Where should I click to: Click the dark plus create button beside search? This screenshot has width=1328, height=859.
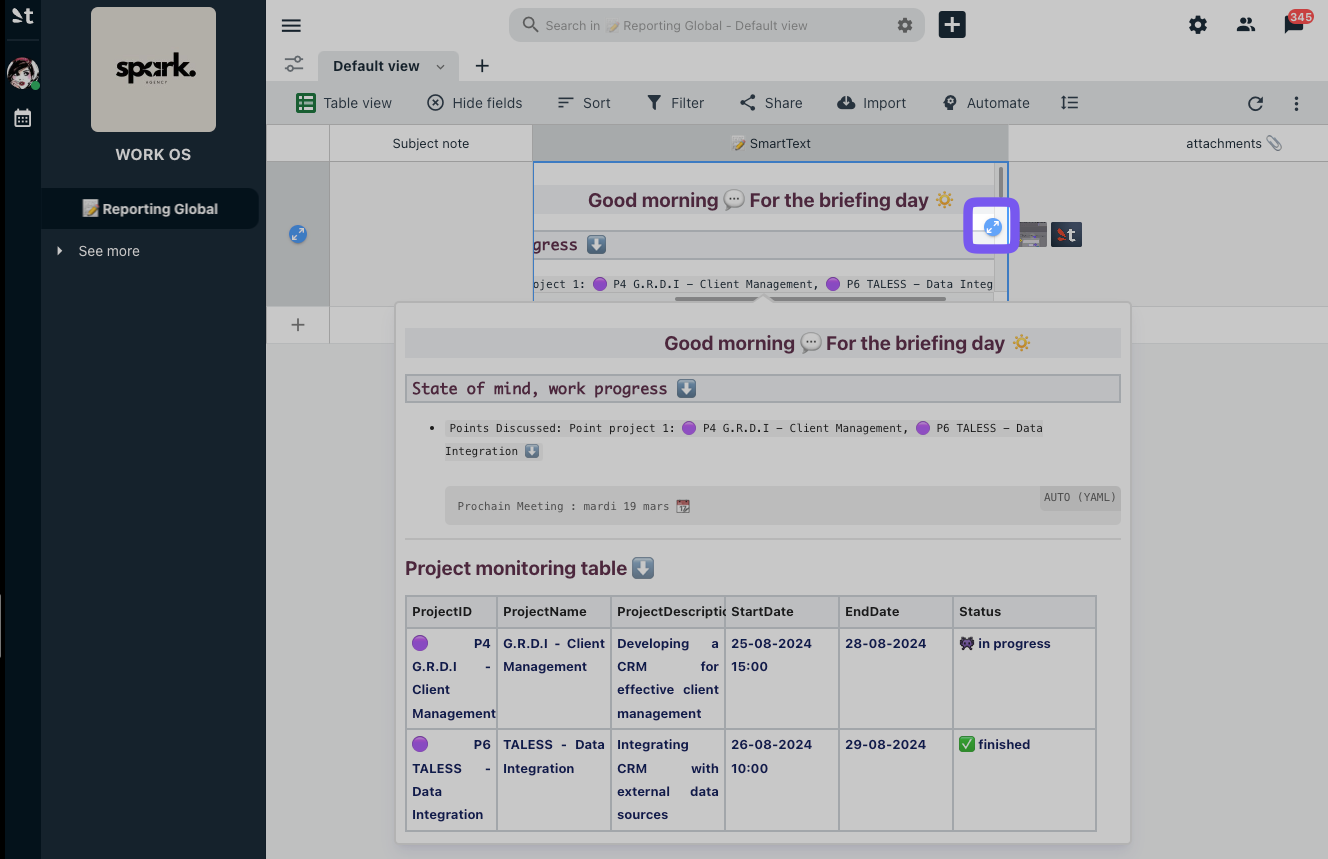[952, 25]
